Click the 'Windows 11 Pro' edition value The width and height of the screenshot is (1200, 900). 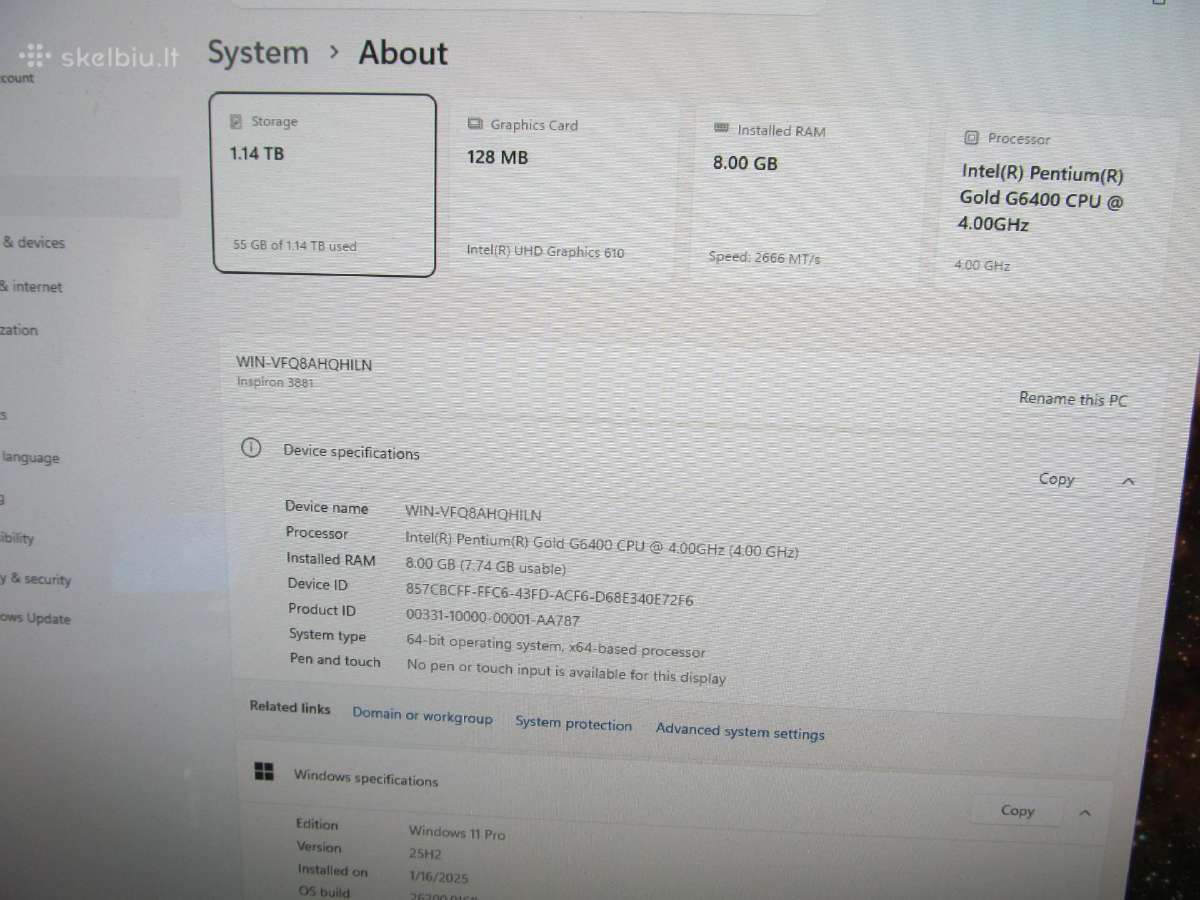(456, 832)
